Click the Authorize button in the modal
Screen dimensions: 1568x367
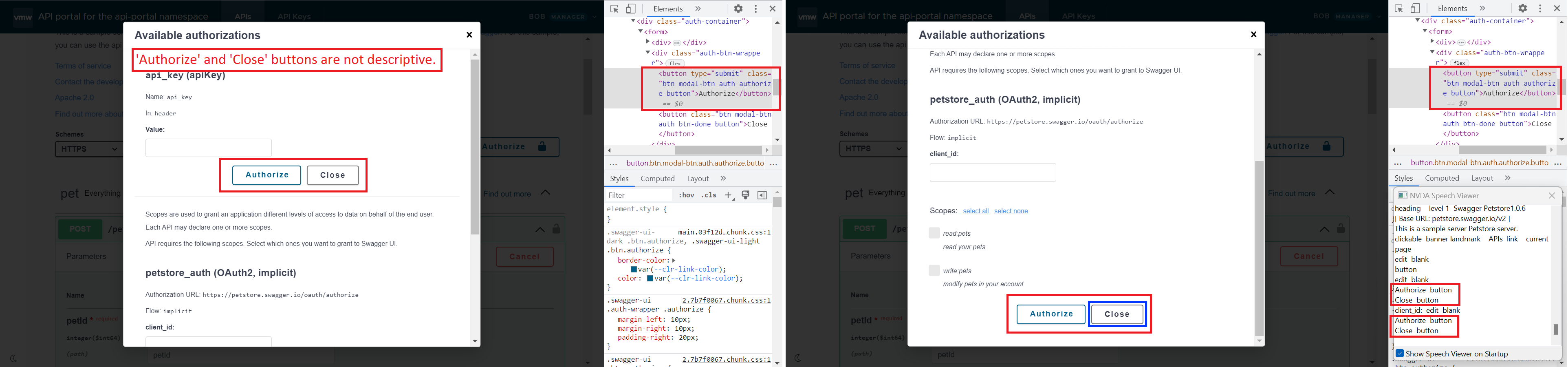click(x=266, y=175)
